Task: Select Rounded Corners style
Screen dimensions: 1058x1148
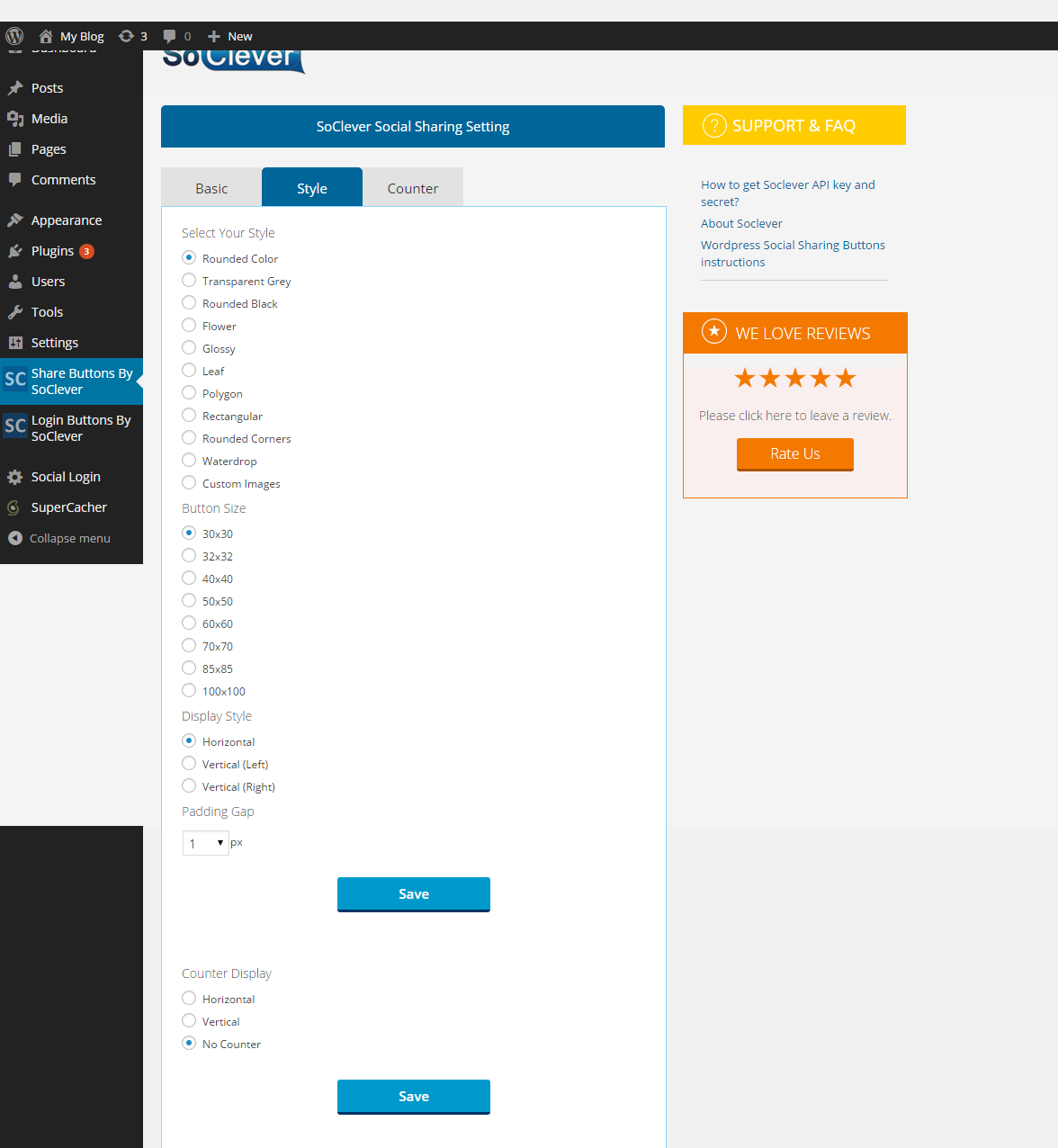Action: [189, 438]
